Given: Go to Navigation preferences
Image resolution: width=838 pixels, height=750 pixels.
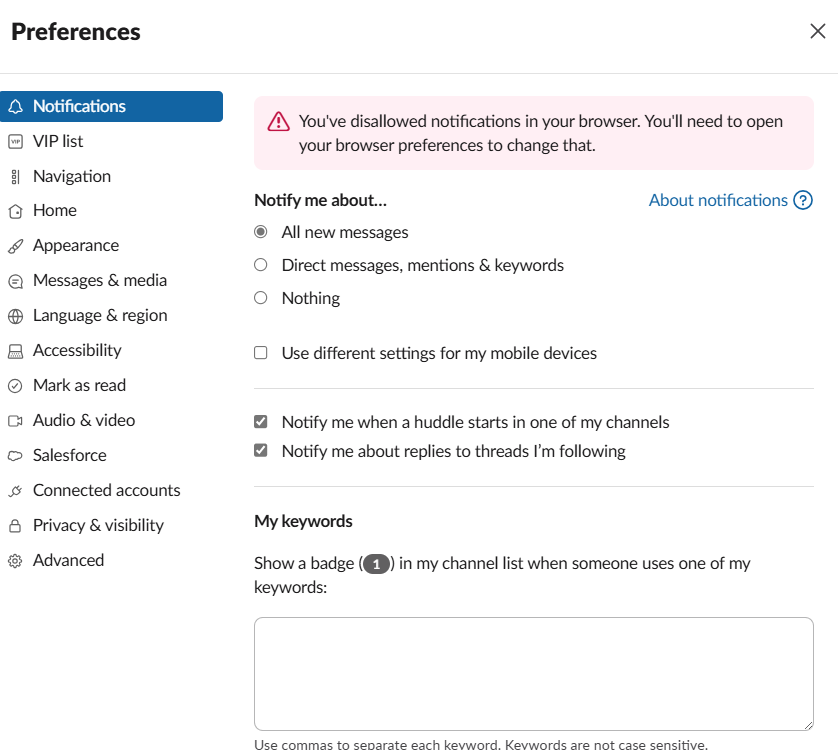Looking at the screenshot, I should click(111, 176).
